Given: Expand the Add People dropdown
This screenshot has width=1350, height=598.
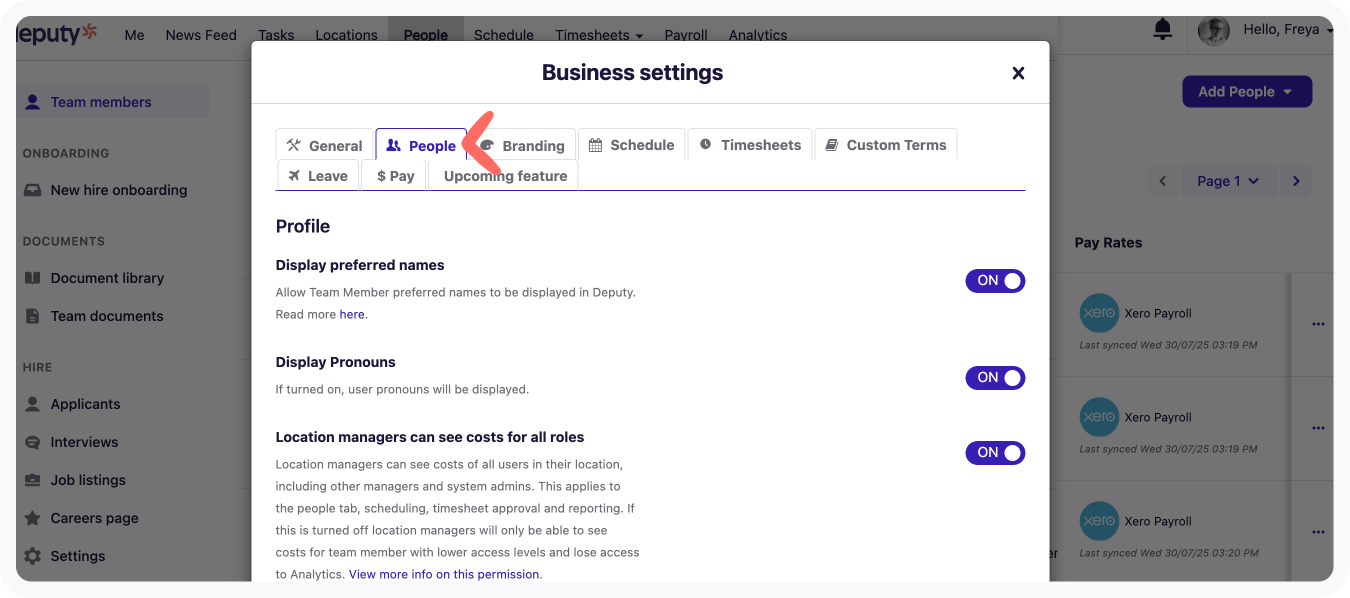Looking at the screenshot, I should (1246, 92).
